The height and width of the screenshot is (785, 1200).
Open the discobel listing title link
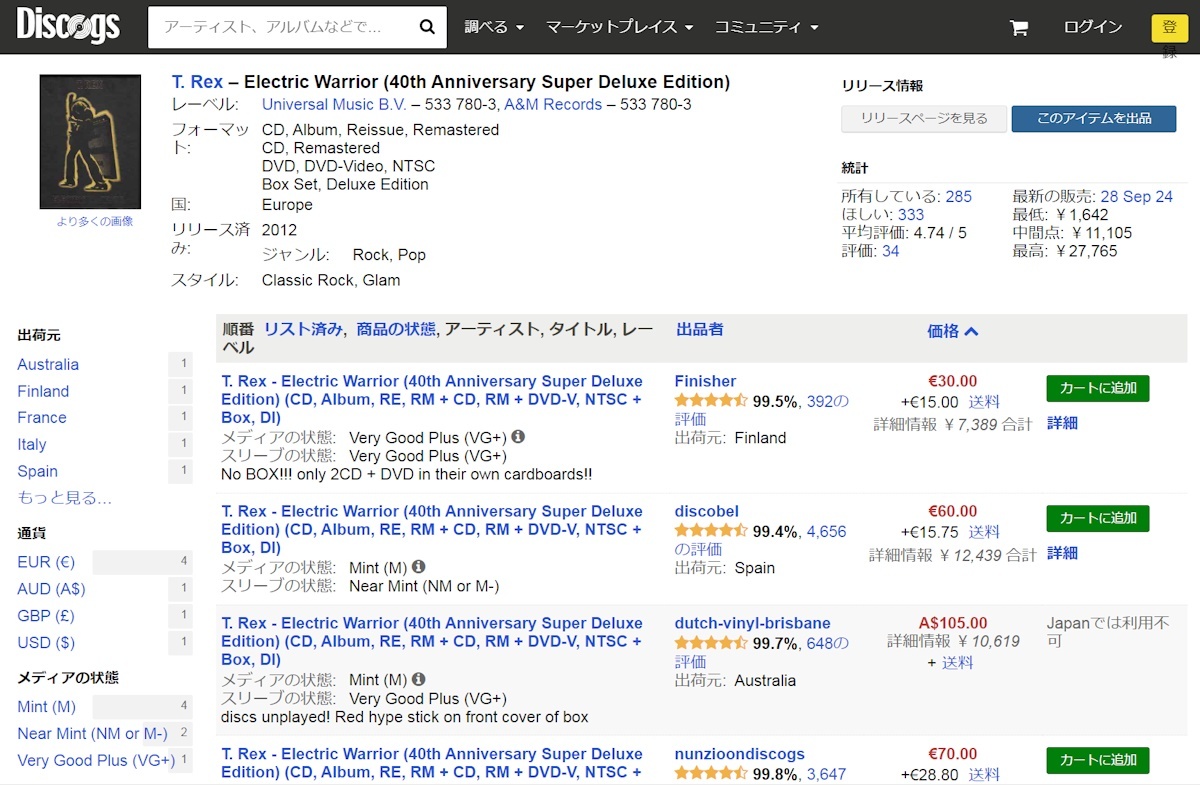tap(432, 529)
